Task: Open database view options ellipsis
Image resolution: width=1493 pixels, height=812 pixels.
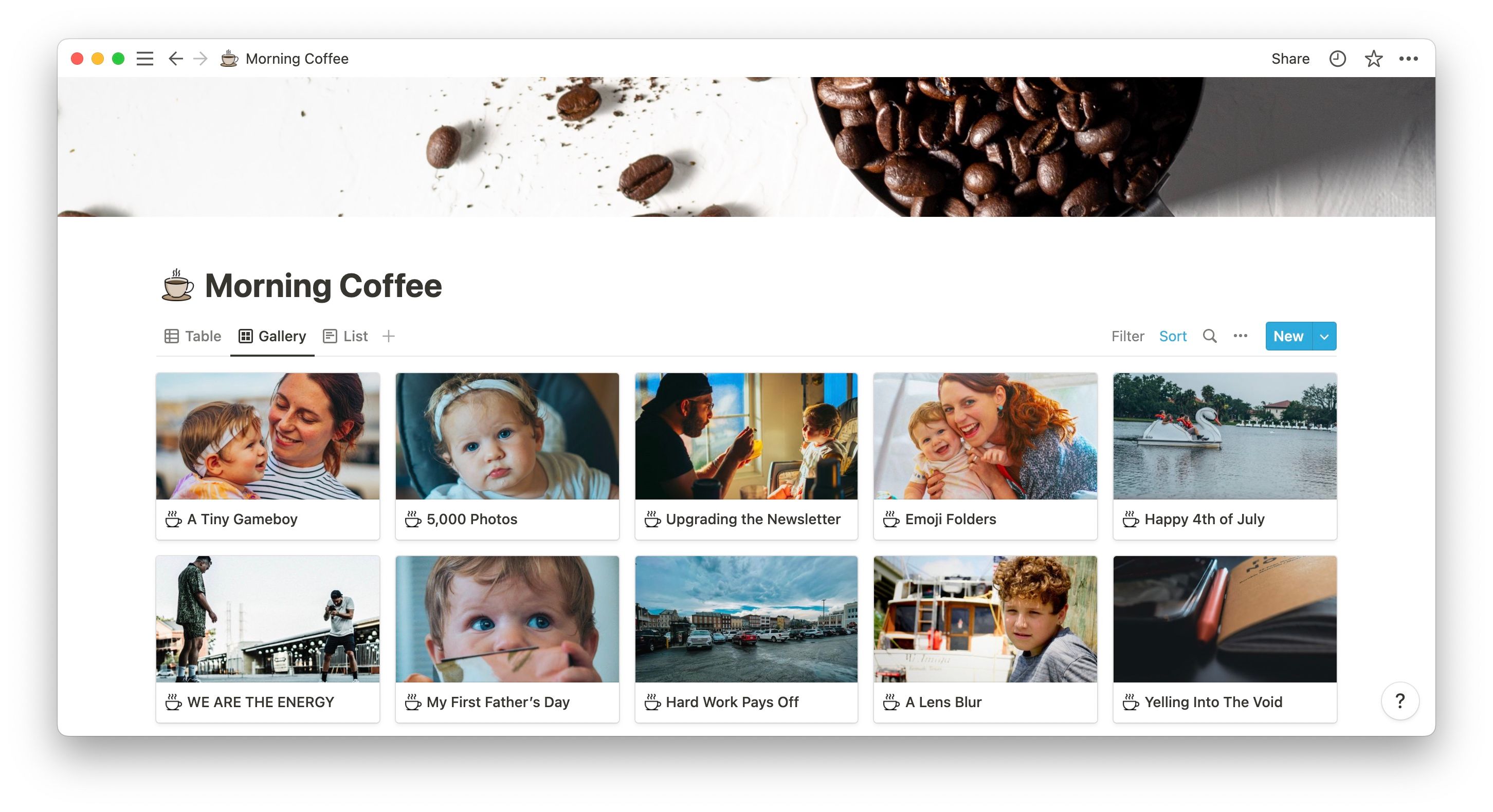Action: (1240, 336)
